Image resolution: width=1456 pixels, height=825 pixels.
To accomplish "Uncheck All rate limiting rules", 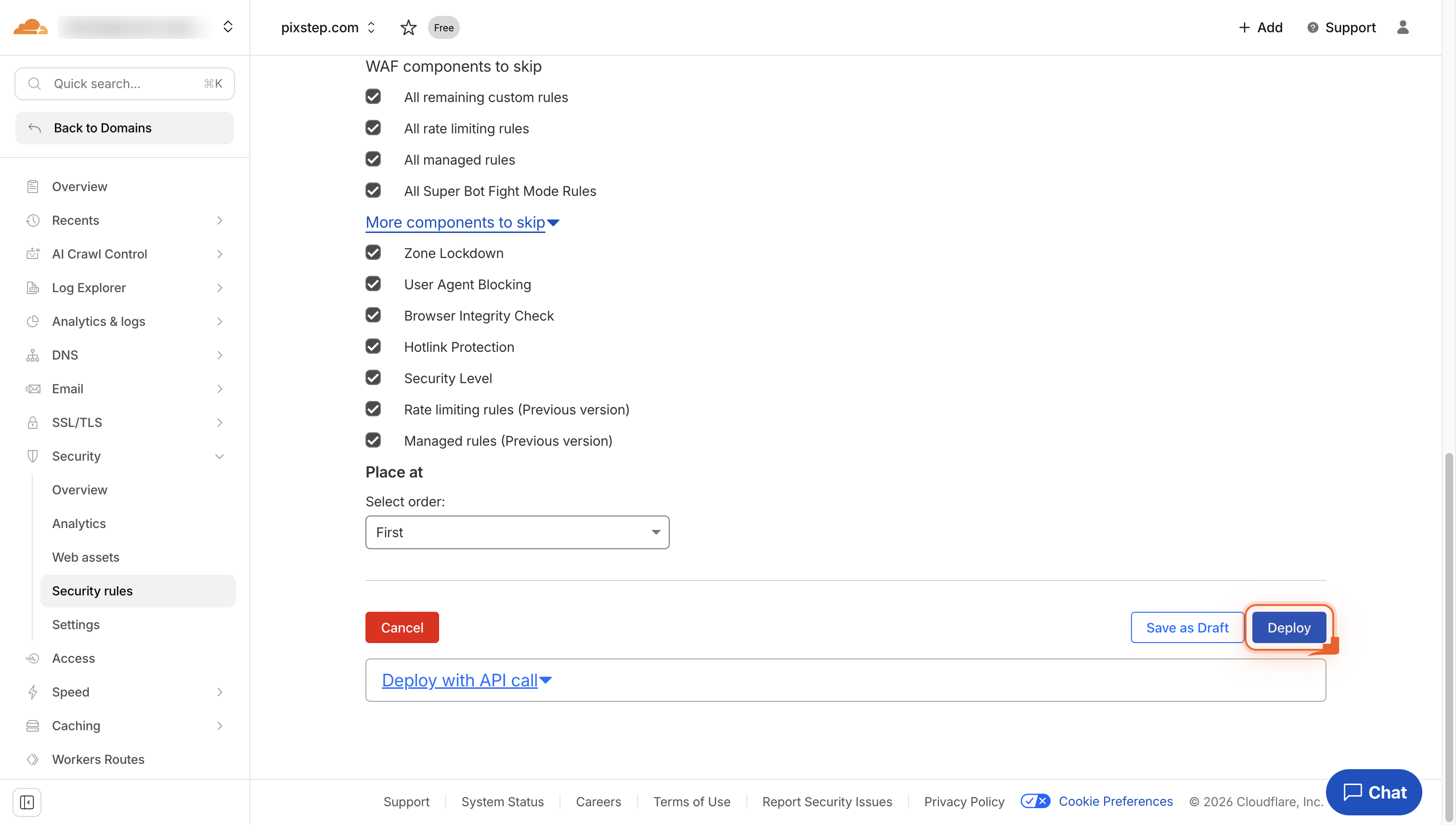I will point(373,128).
